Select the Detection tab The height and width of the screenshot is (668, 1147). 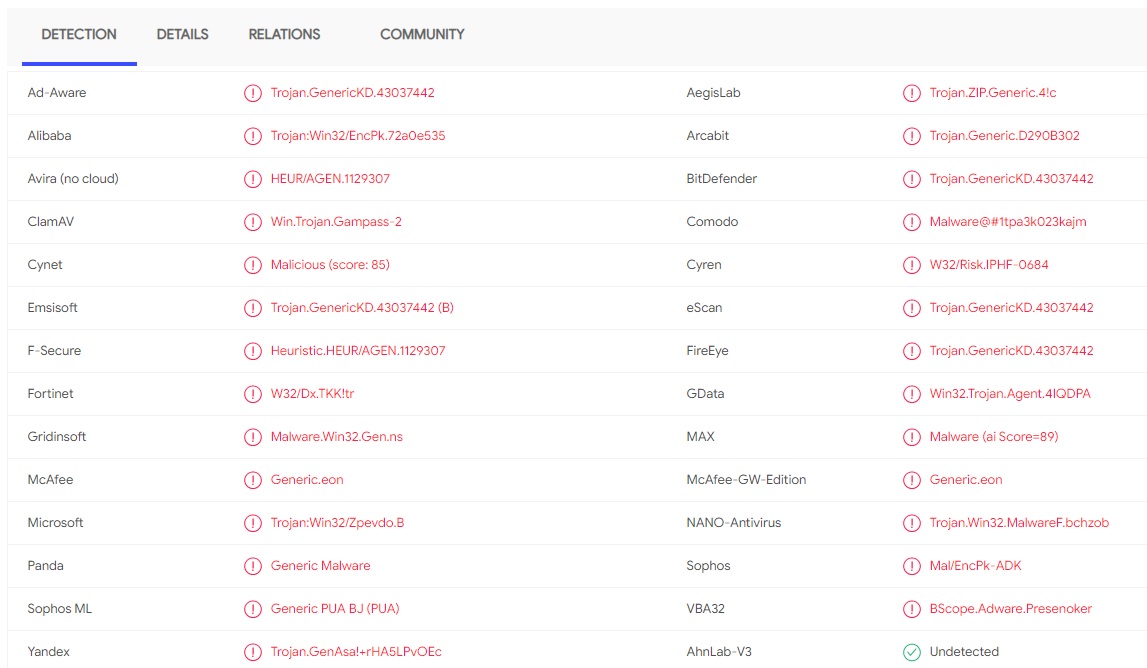click(79, 34)
